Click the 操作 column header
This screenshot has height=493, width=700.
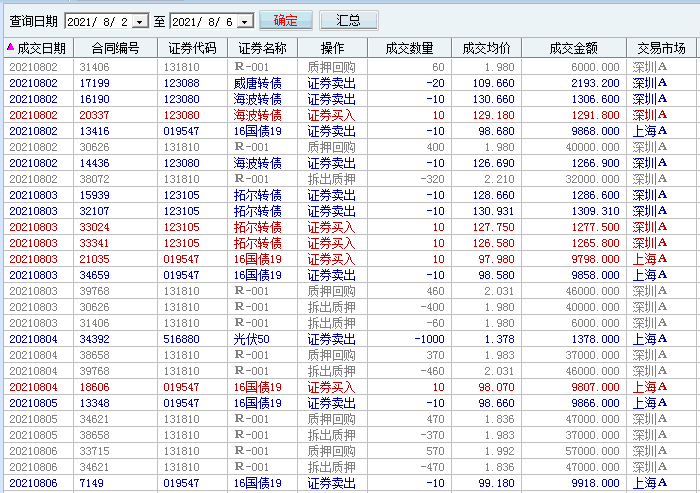tap(332, 48)
